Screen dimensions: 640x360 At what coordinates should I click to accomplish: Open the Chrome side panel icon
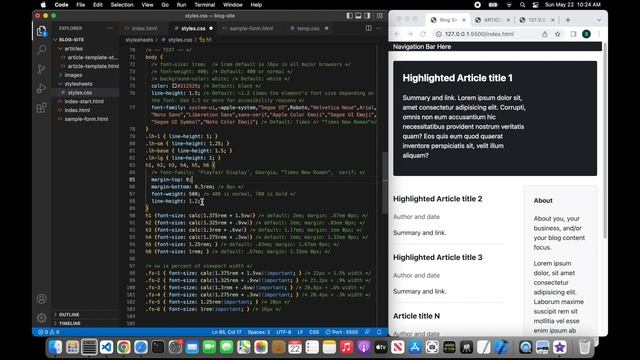click(x=573, y=34)
